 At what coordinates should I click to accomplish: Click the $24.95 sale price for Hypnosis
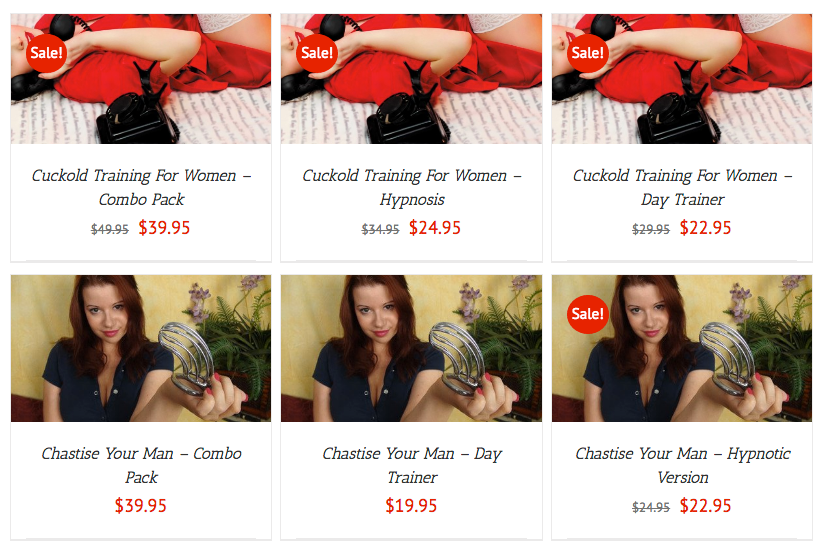[x=435, y=228]
